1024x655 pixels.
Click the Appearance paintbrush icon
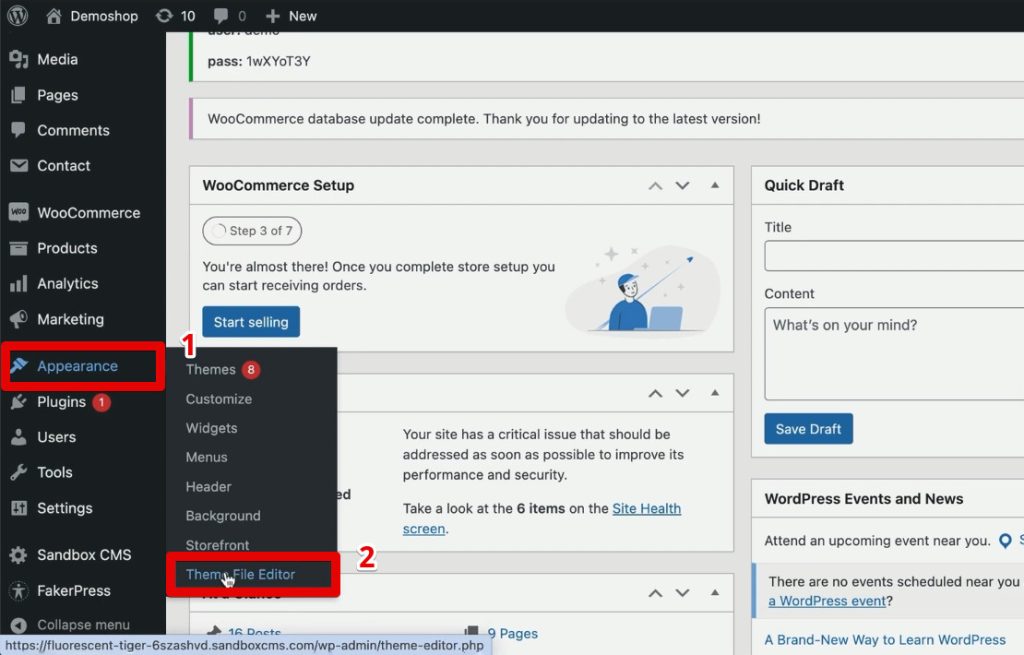click(x=19, y=366)
